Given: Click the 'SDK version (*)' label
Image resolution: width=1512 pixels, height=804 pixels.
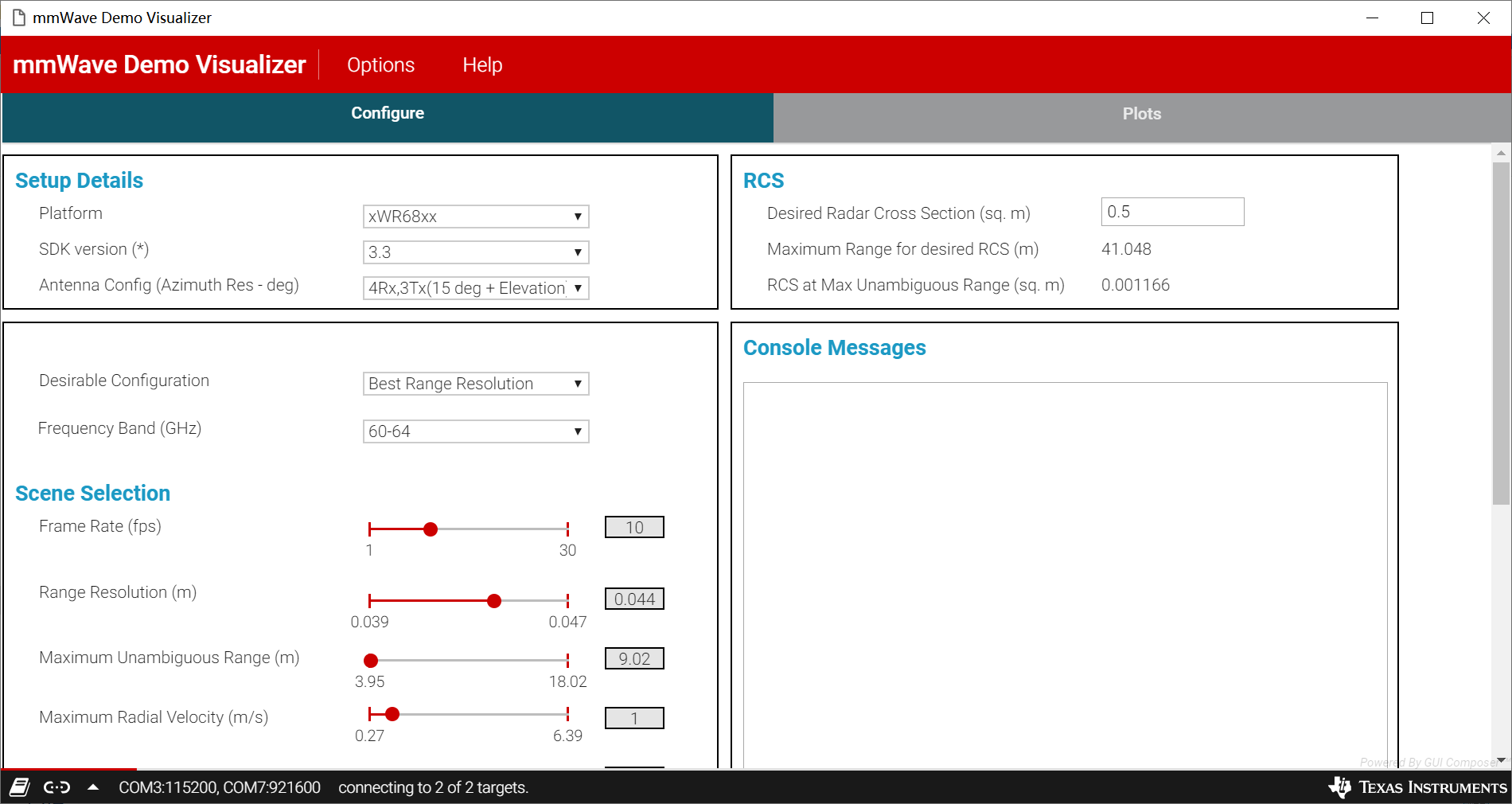Looking at the screenshot, I should pyautogui.click(x=94, y=249).
